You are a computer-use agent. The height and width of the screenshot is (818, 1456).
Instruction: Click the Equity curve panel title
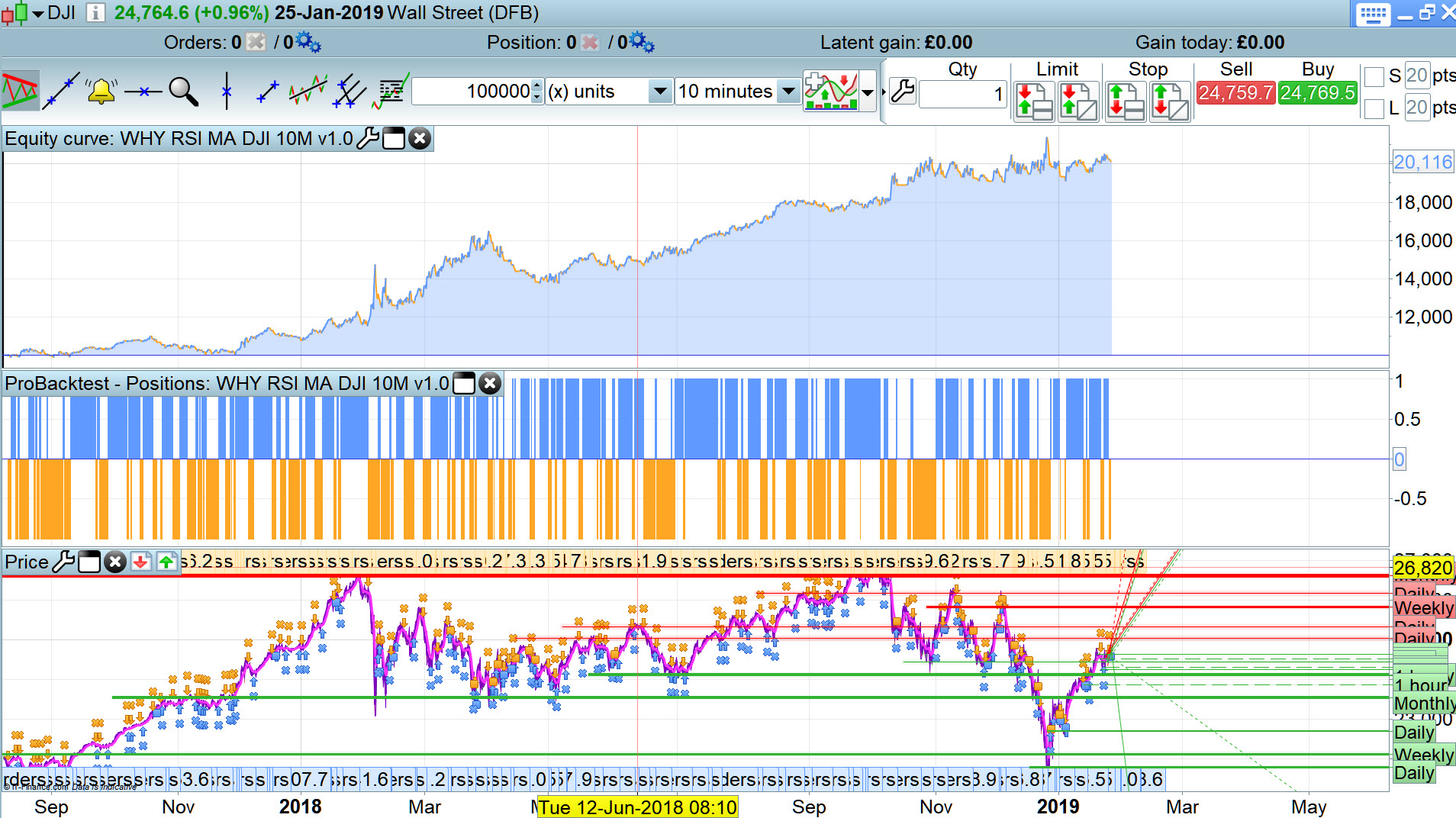tap(179, 139)
